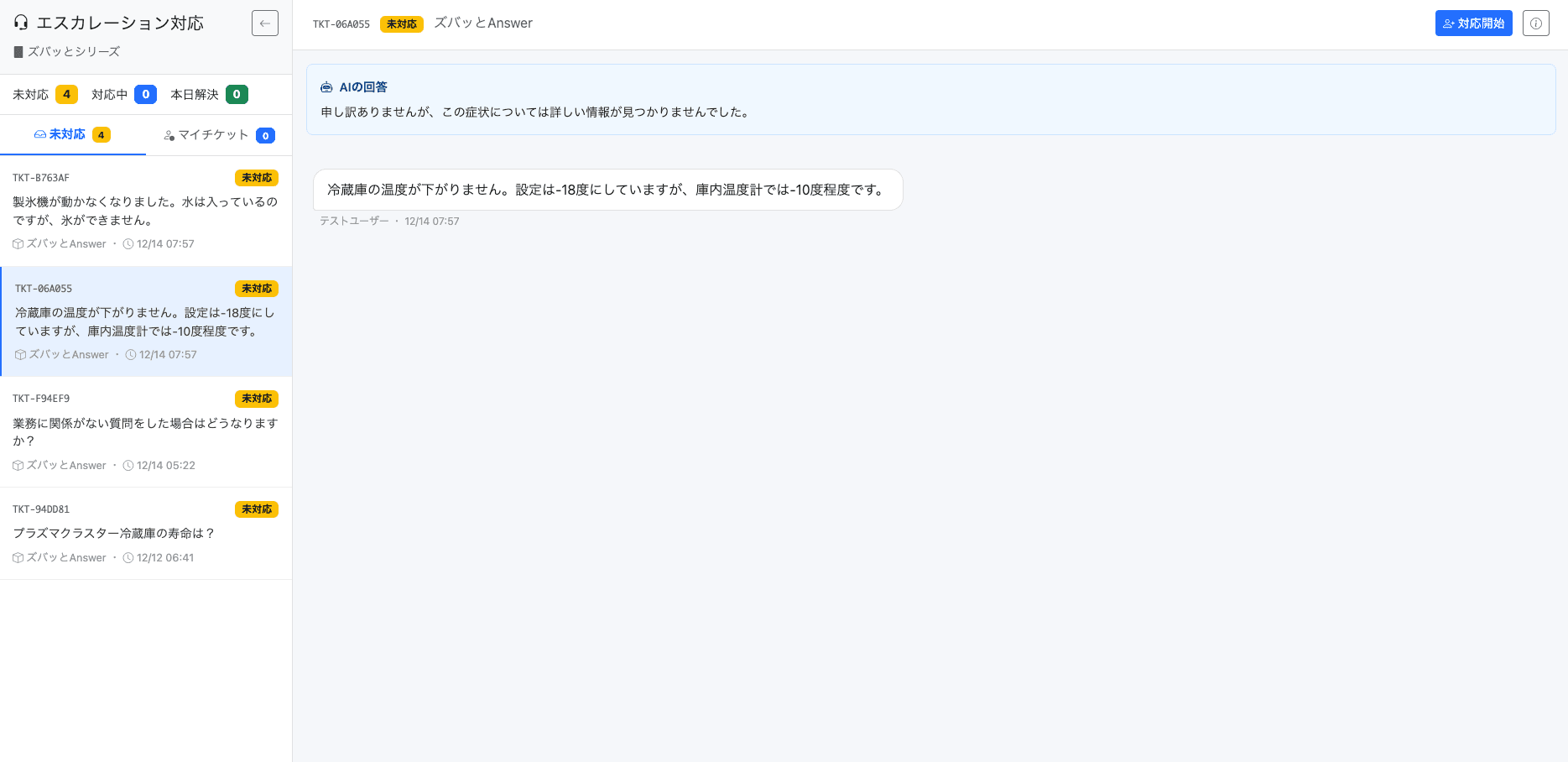Image resolution: width=1568 pixels, height=762 pixels.
Task: Click the 未対応 status badge in ticket header
Action: coord(401,24)
